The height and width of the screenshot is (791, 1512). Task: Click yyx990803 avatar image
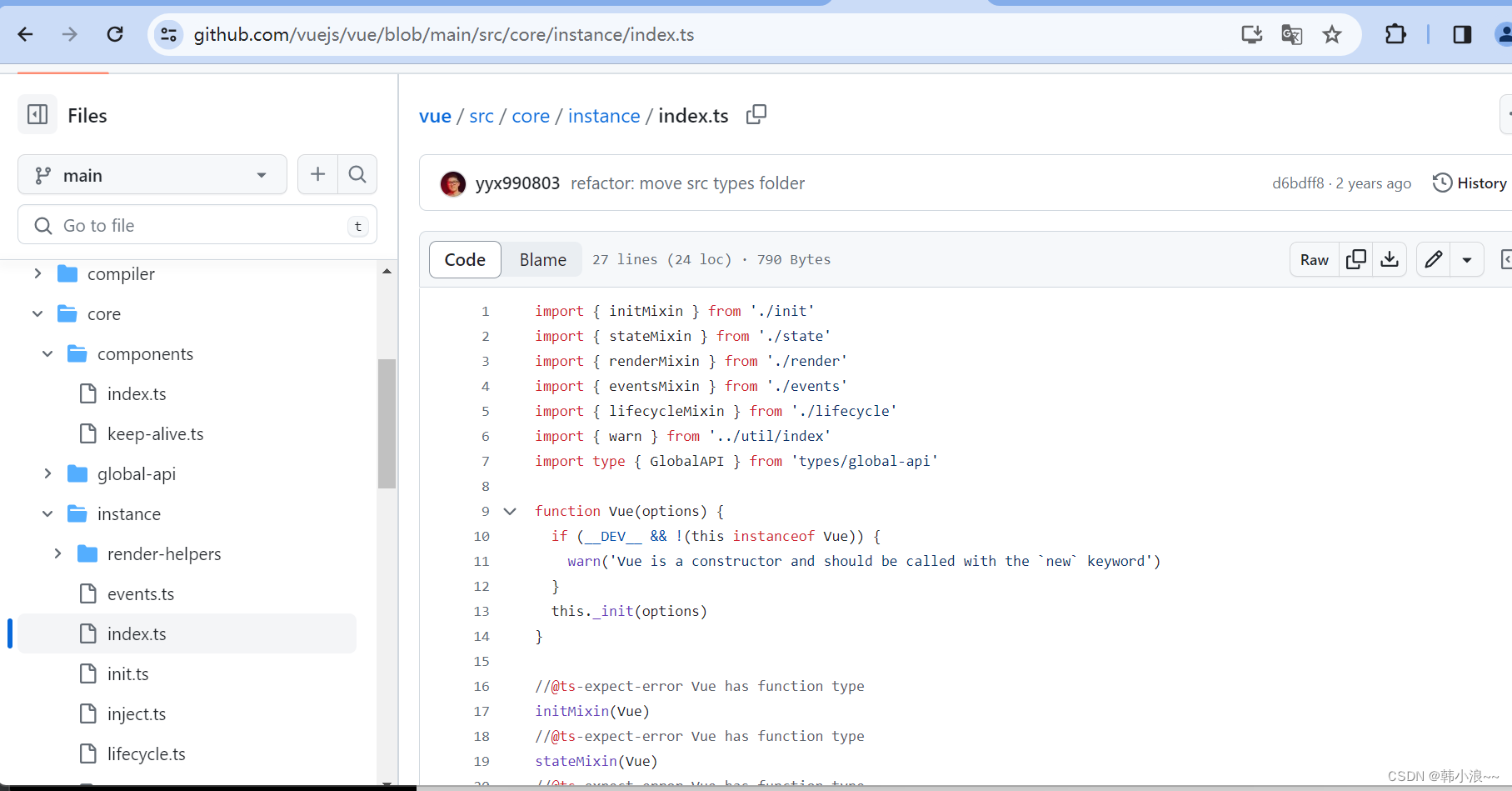tap(453, 183)
